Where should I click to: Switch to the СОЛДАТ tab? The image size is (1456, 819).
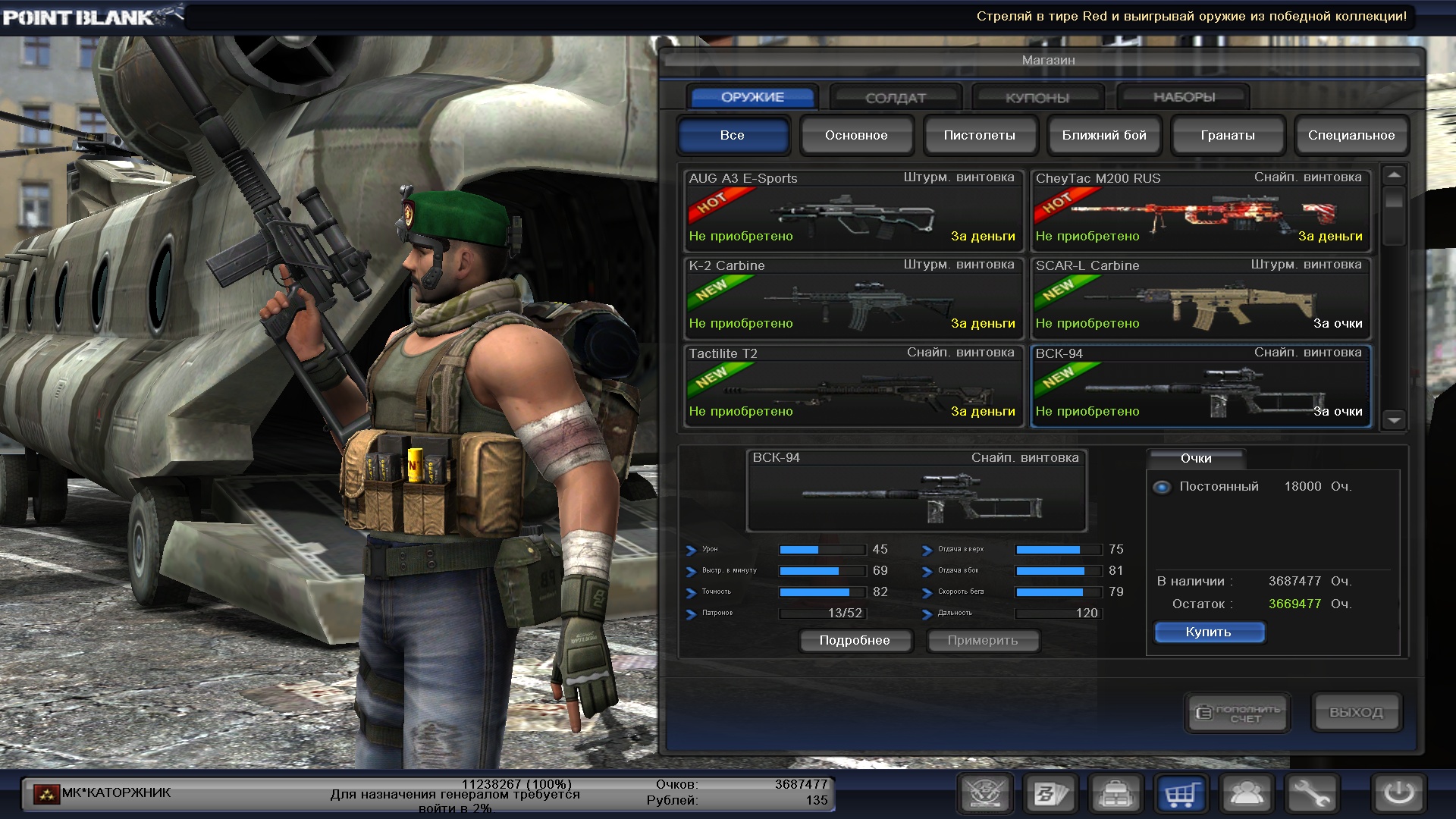click(x=896, y=97)
